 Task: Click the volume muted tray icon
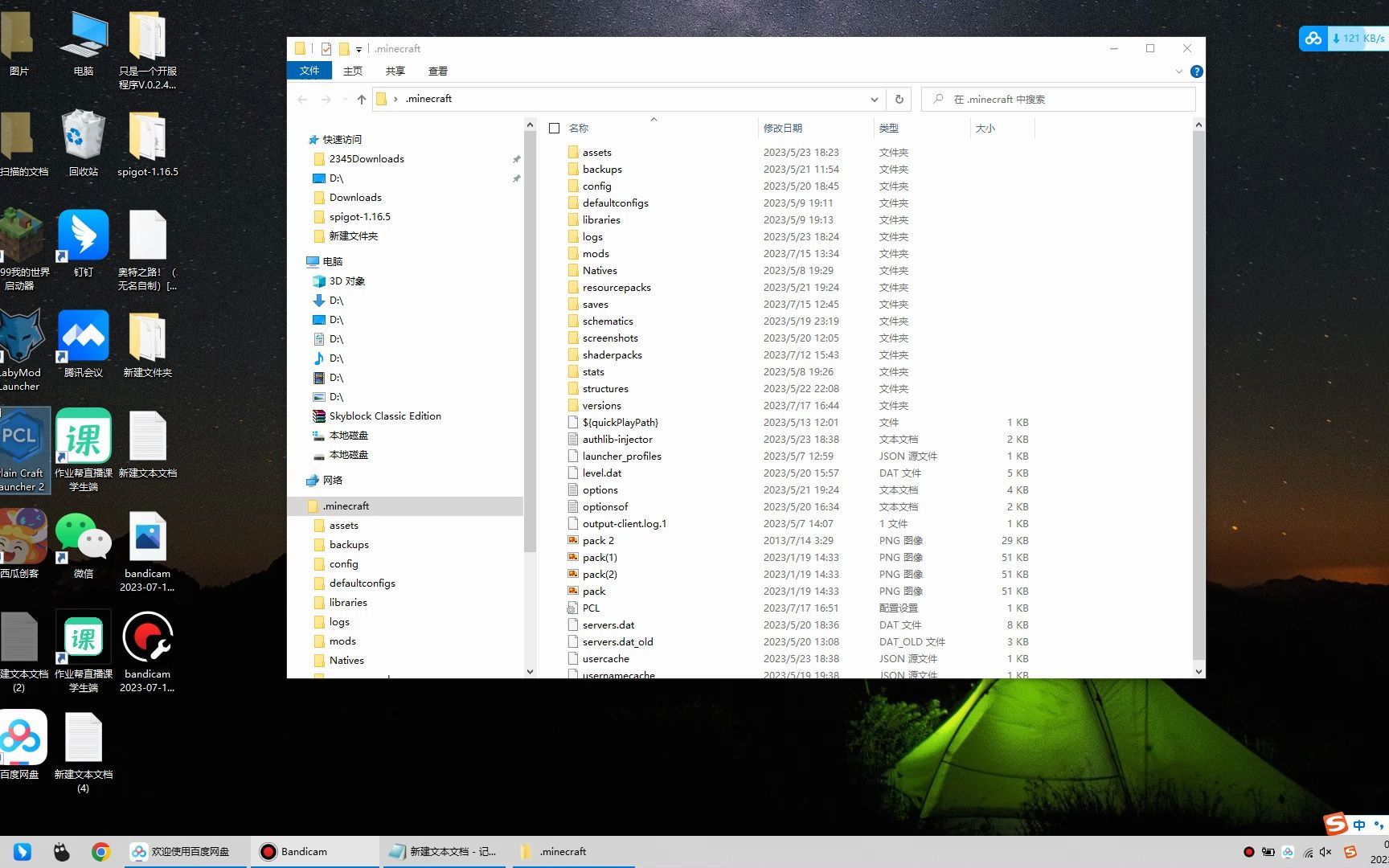[1325, 852]
